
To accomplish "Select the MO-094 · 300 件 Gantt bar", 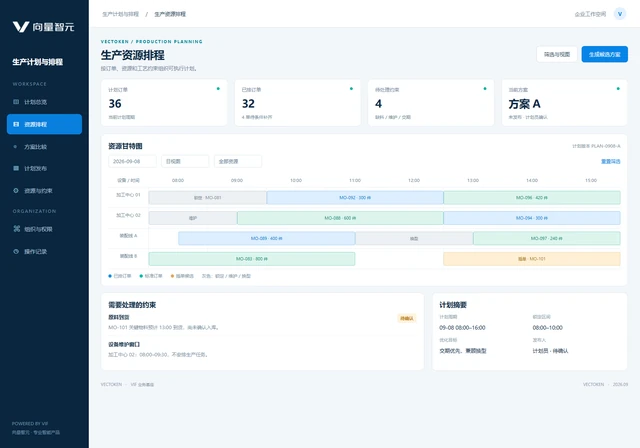I will 532,218.
